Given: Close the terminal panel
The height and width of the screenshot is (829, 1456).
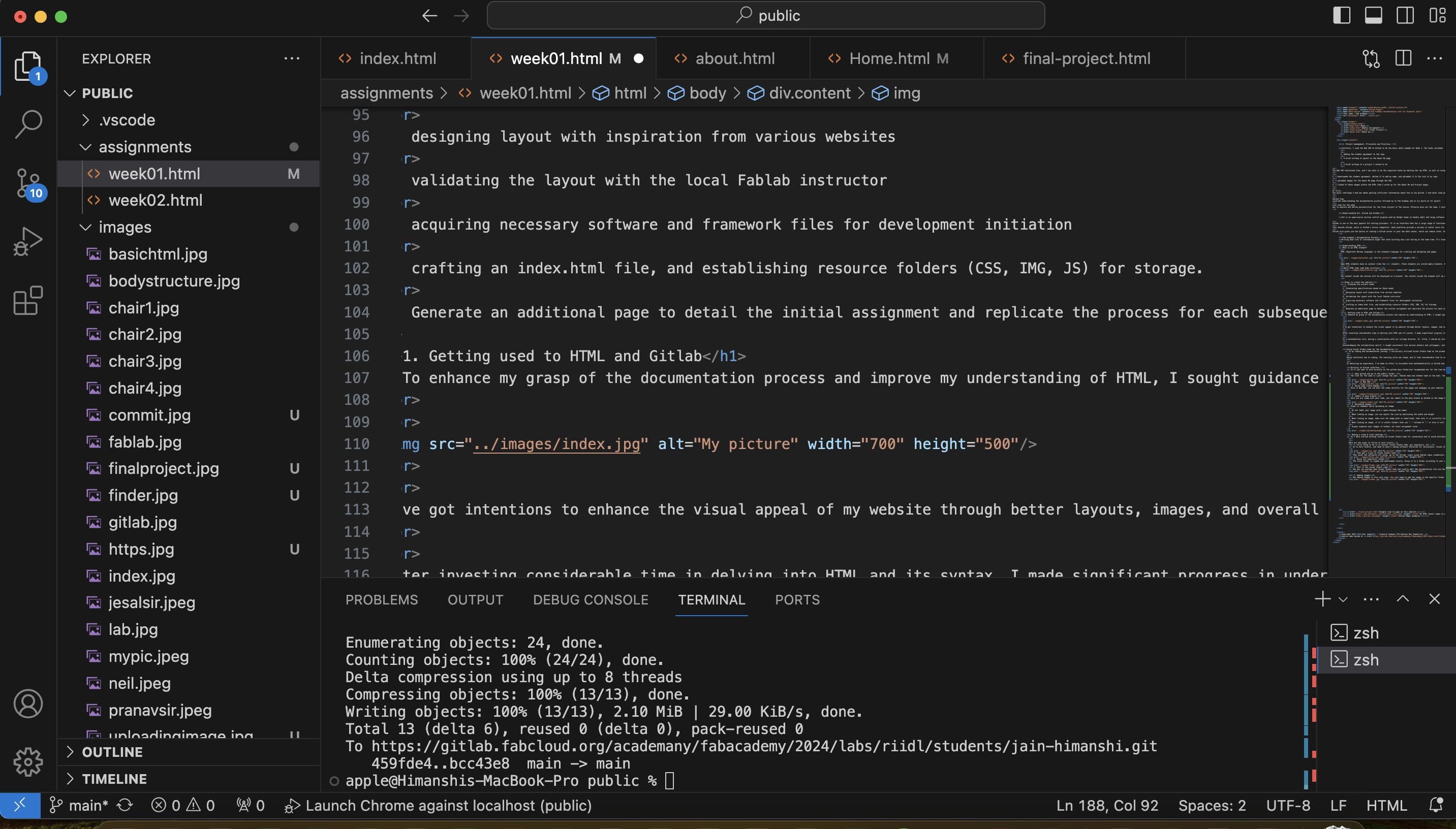Looking at the screenshot, I should coord(1434,599).
